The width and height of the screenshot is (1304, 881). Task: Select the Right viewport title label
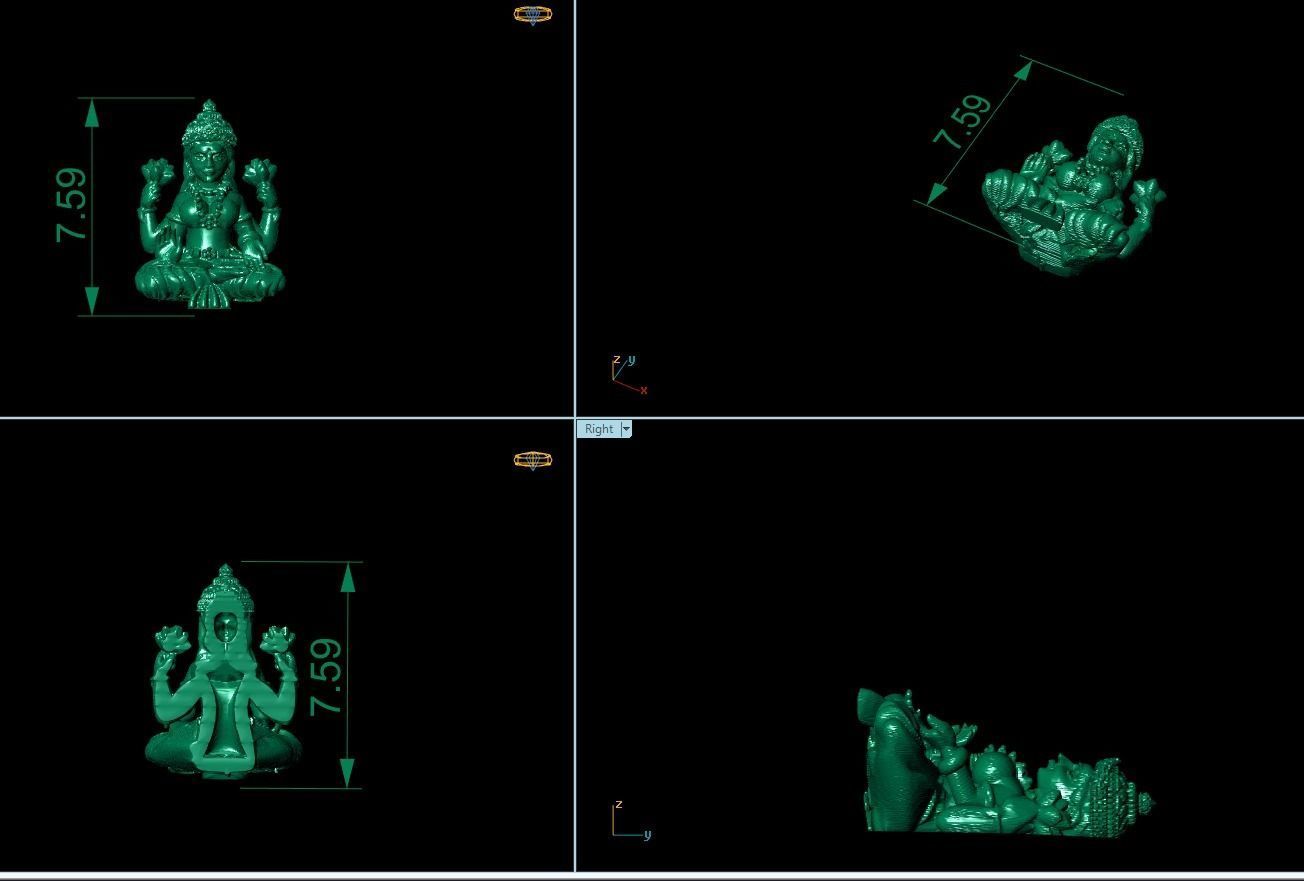(599, 429)
